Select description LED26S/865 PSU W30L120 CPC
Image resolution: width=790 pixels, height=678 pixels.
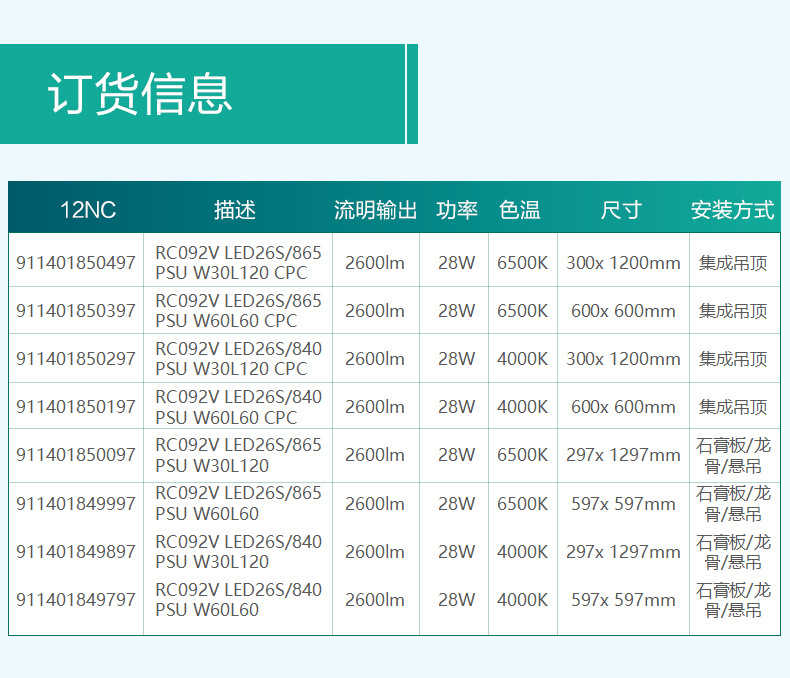pos(238,262)
